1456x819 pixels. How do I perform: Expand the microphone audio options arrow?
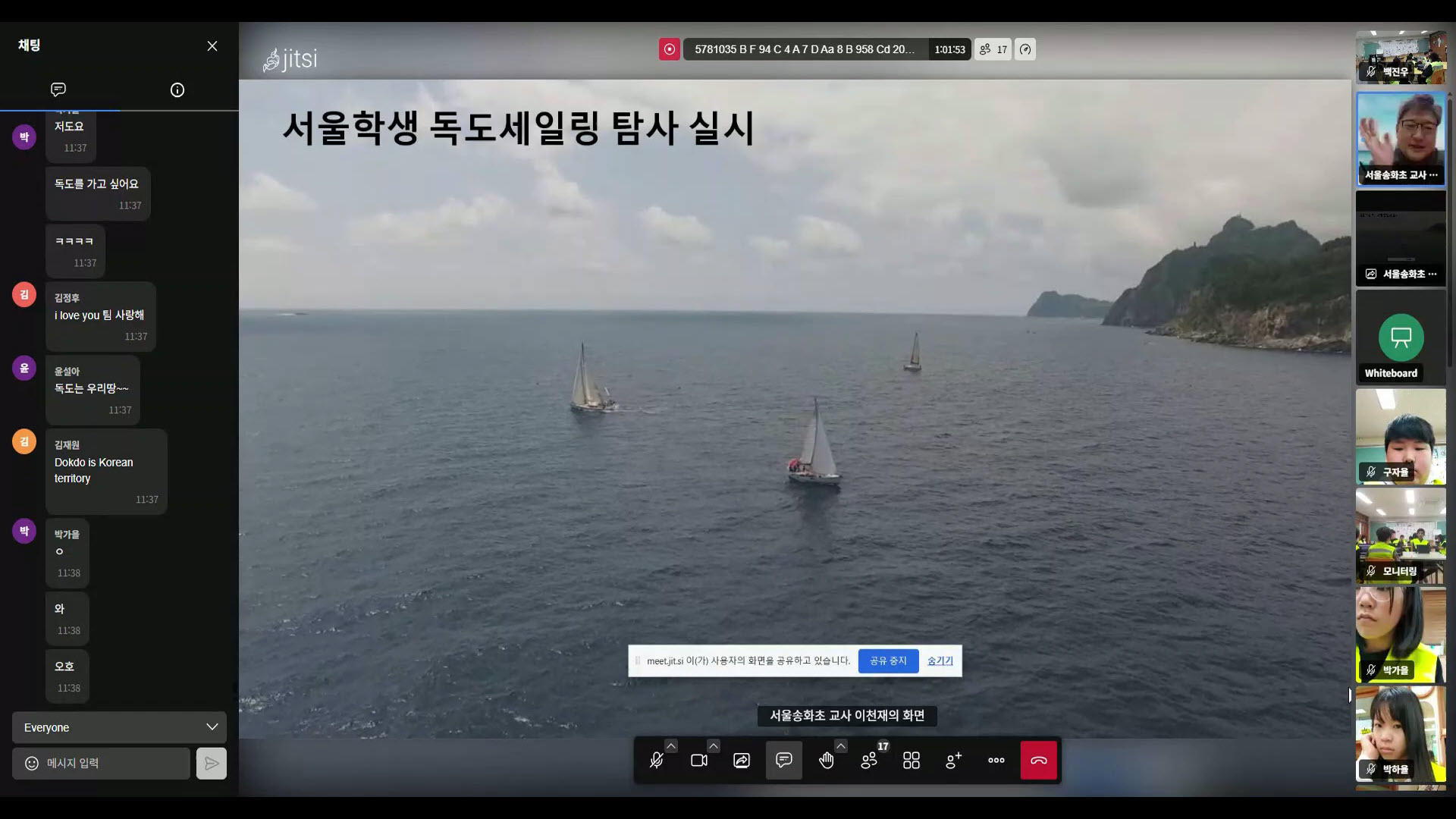(x=671, y=746)
